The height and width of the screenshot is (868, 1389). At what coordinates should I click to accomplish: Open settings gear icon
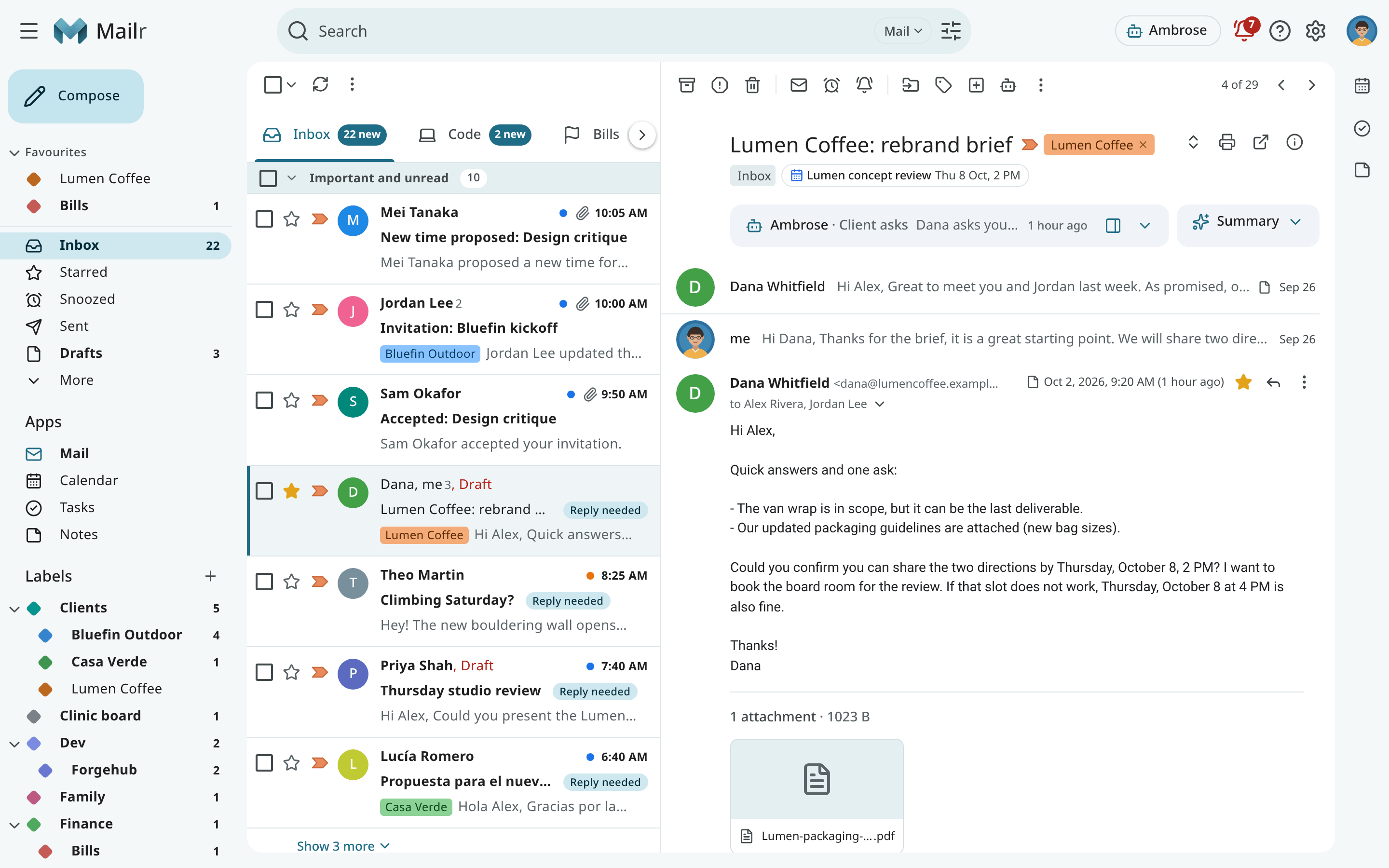point(1316,31)
